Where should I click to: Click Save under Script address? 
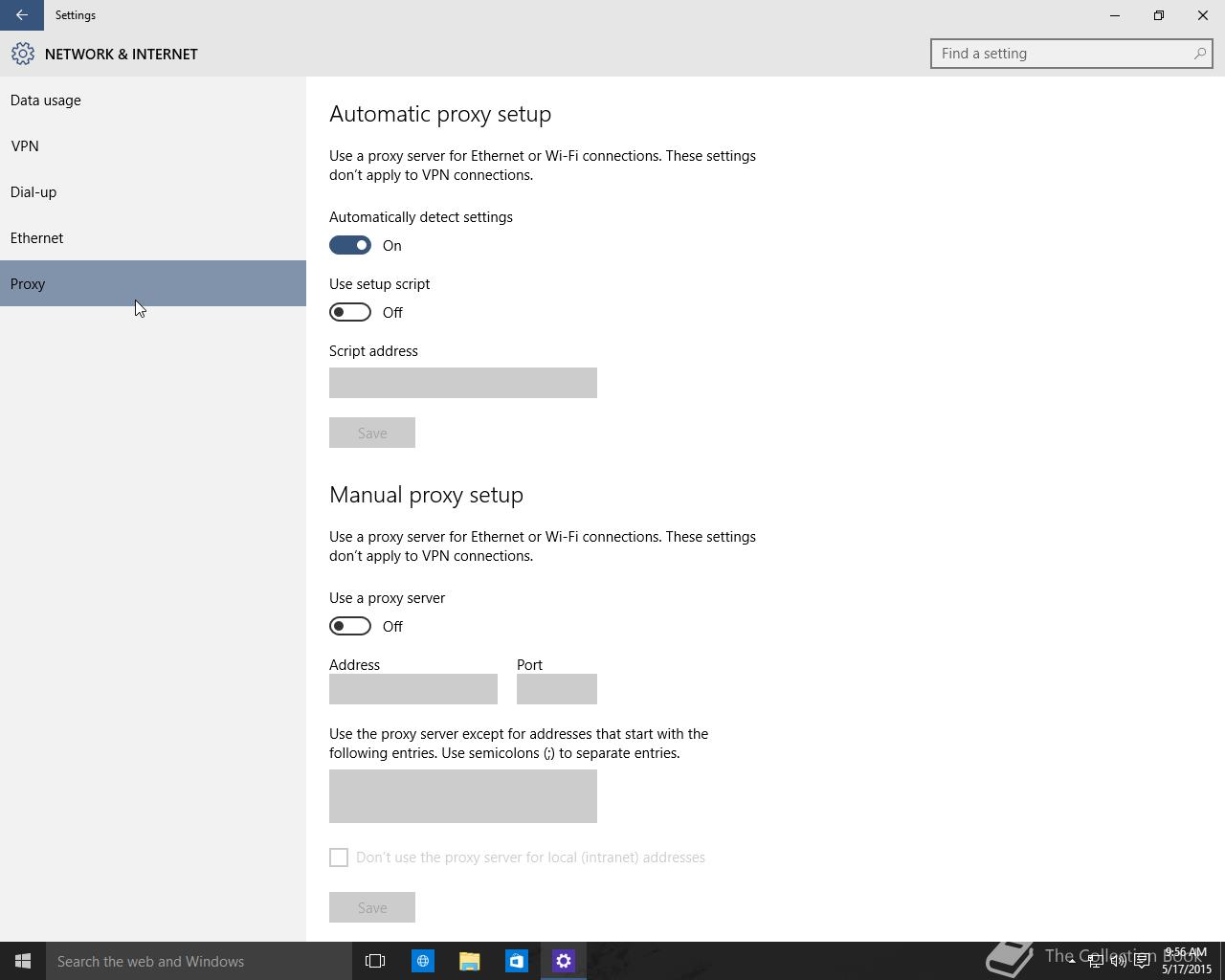click(372, 433)
